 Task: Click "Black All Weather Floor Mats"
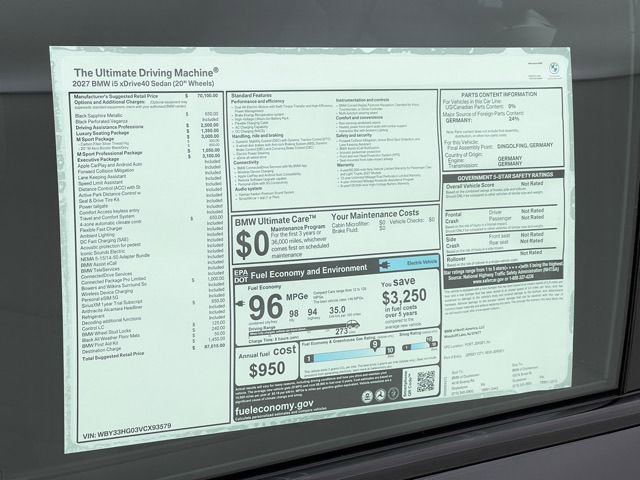click(111, 338)
